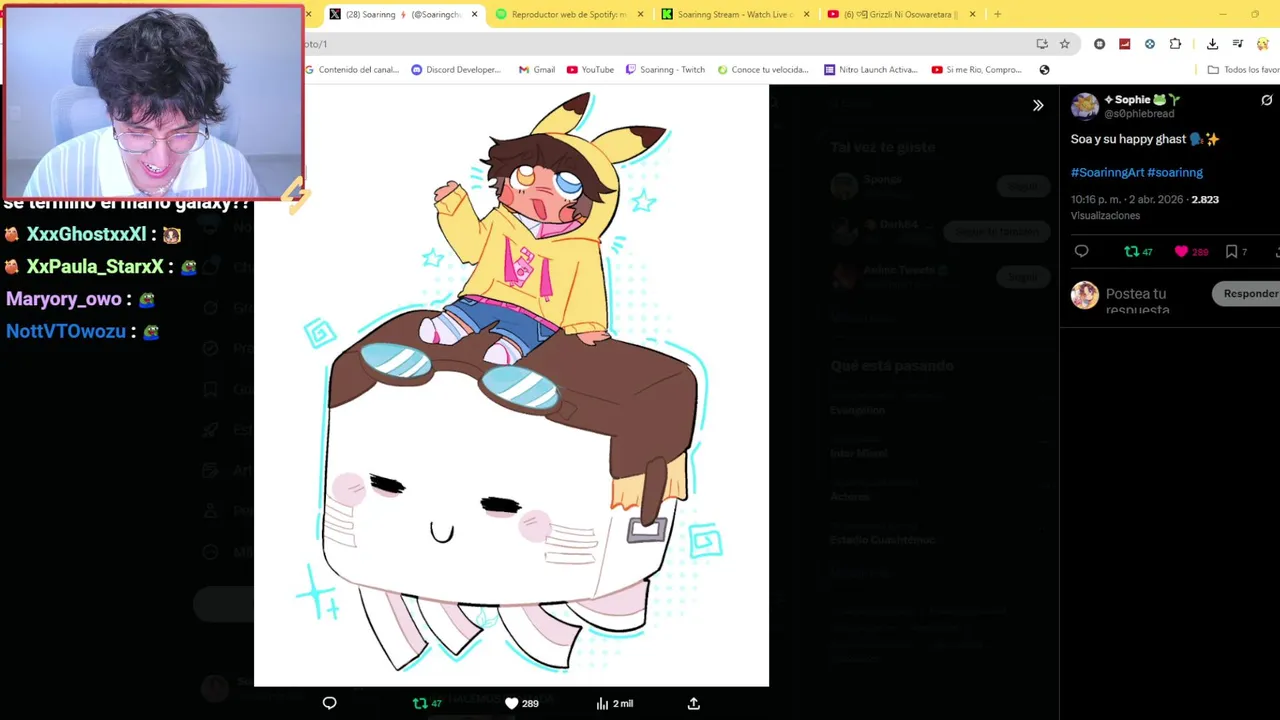Click the globe bookmark icon
The image size is (1280, 720).
coord(1044,70)
